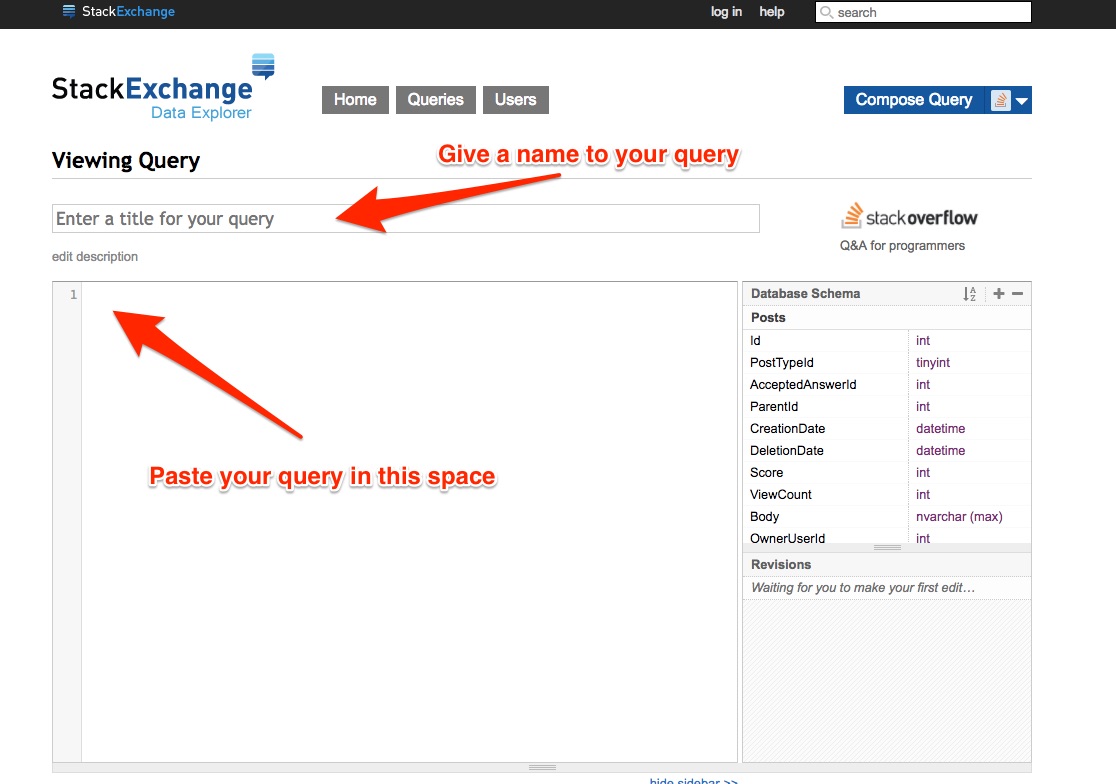Click hide sidebar link
Screen dimensions: 1116x784
pyautogui.click(x=694, y=780)
